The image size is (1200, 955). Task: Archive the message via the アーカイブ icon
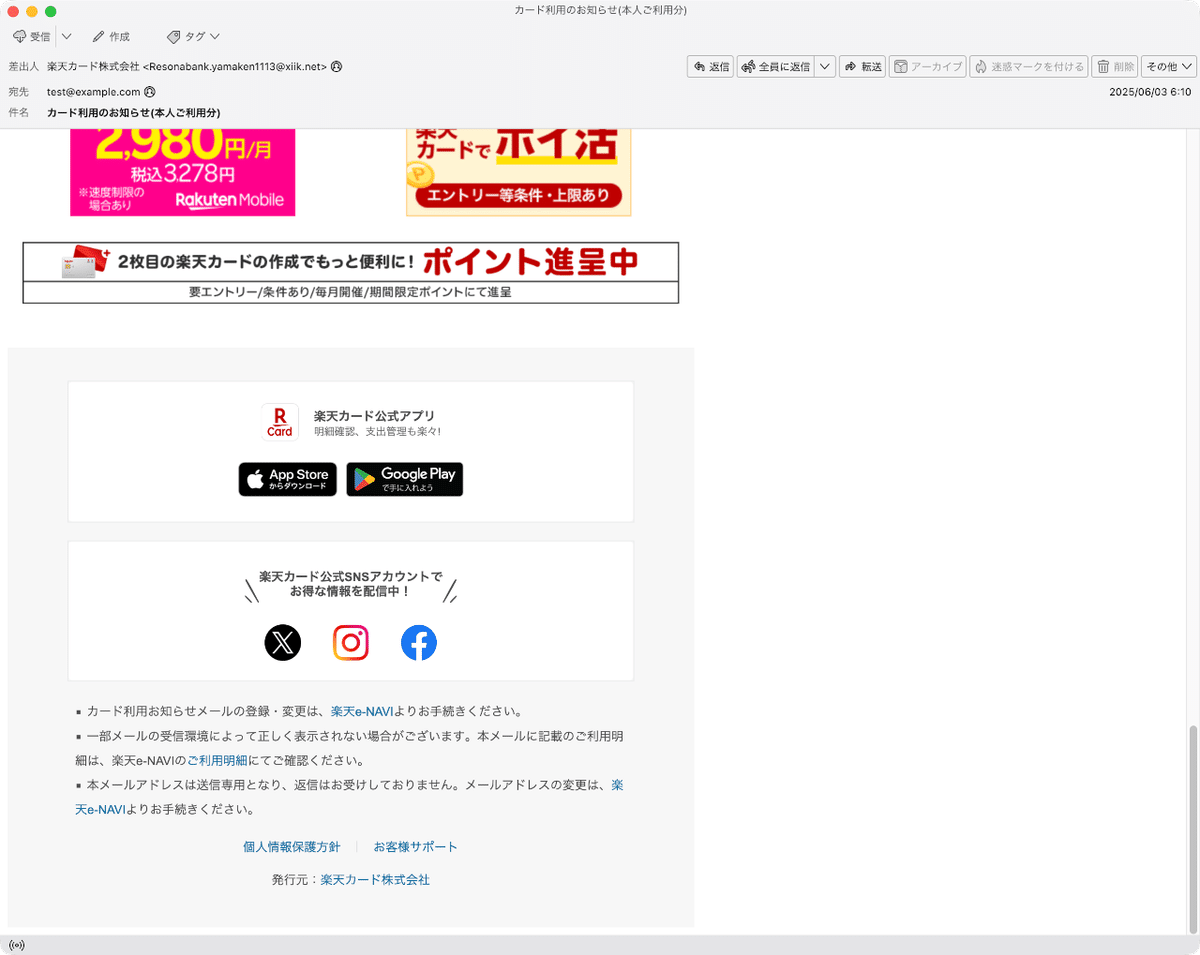click(926, 66)
